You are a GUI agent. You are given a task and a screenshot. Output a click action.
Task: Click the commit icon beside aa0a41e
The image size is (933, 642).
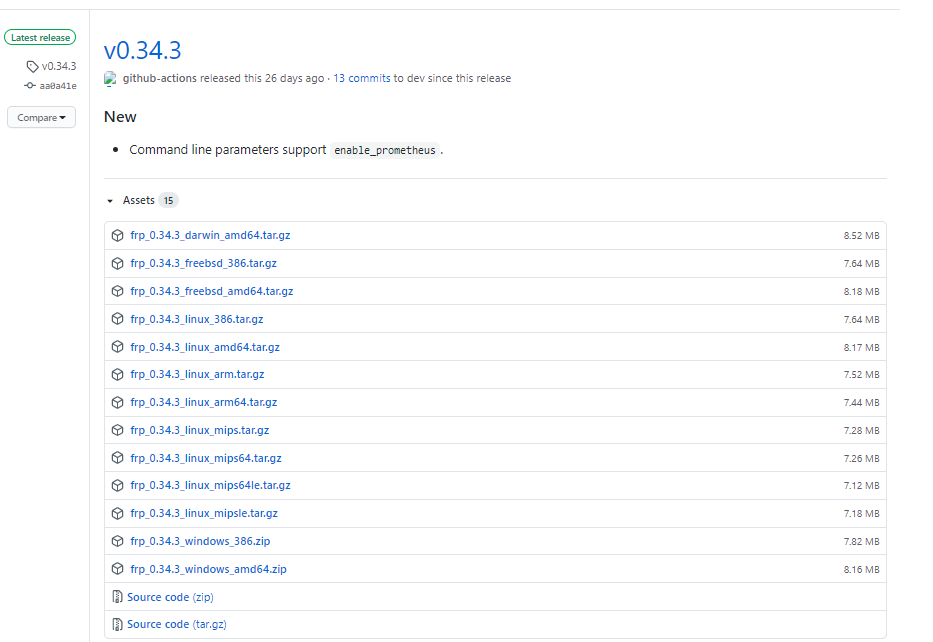[30, 86]
